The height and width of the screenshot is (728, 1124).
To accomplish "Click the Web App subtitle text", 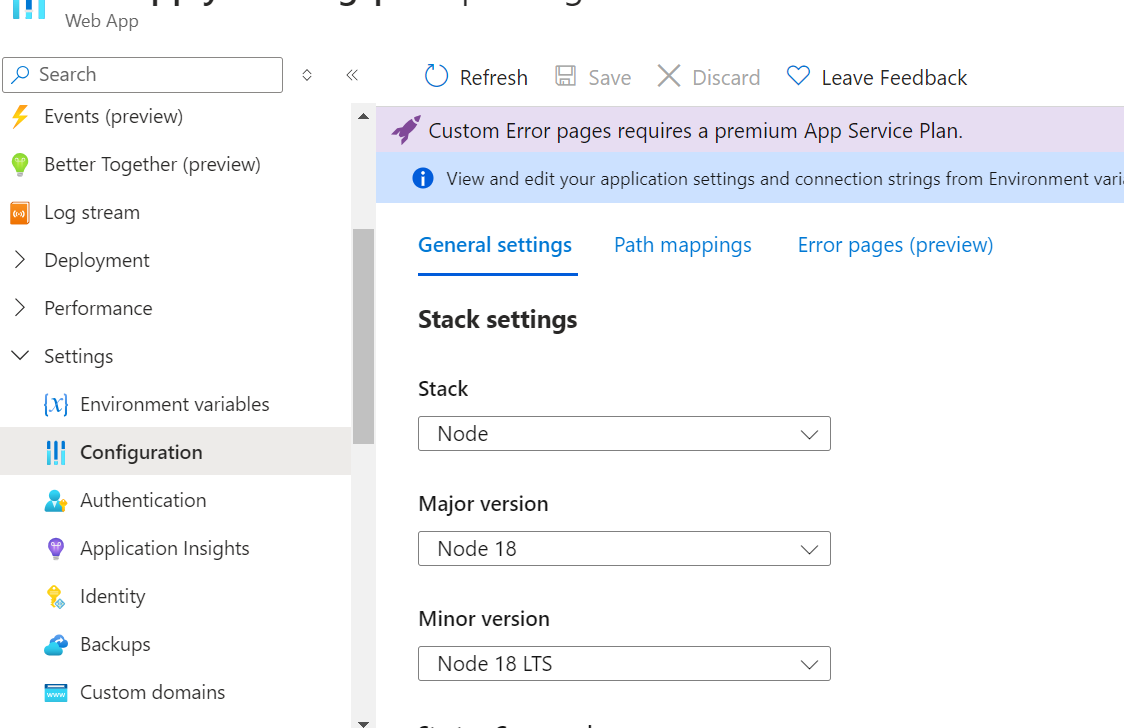I will coord(102,21).
